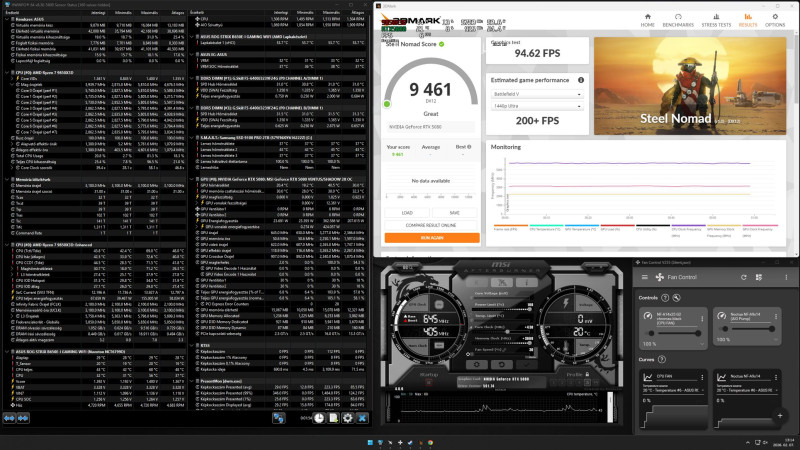Select the Results tab in 3DMark
The height and width of the screenshot is (450, 800).
pyautogui.click(x=748, y=20)
